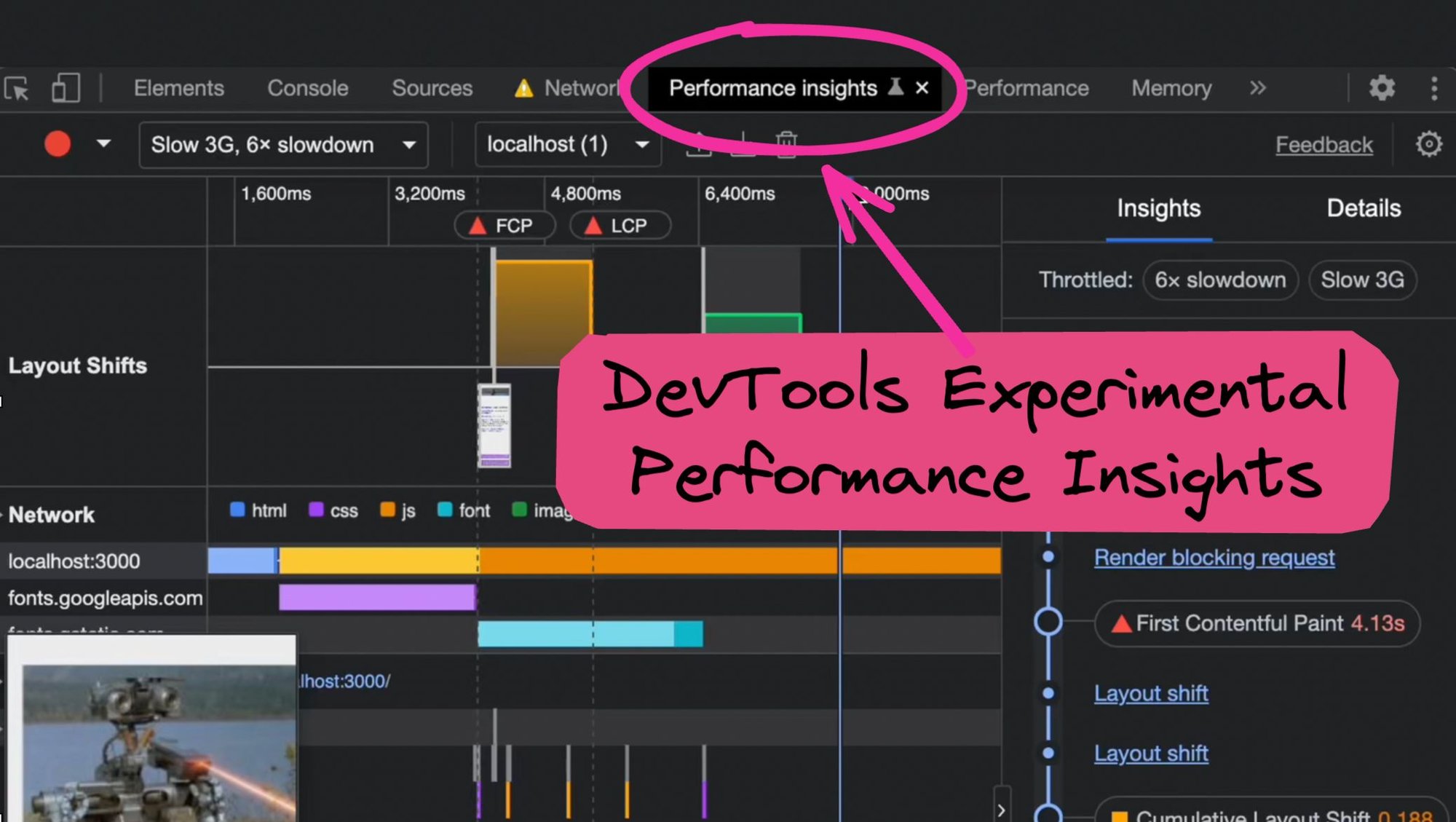Viewport: 1456px width, 822px height.
Task: Click the record button to start profiling
Action: tap(55, 145)
